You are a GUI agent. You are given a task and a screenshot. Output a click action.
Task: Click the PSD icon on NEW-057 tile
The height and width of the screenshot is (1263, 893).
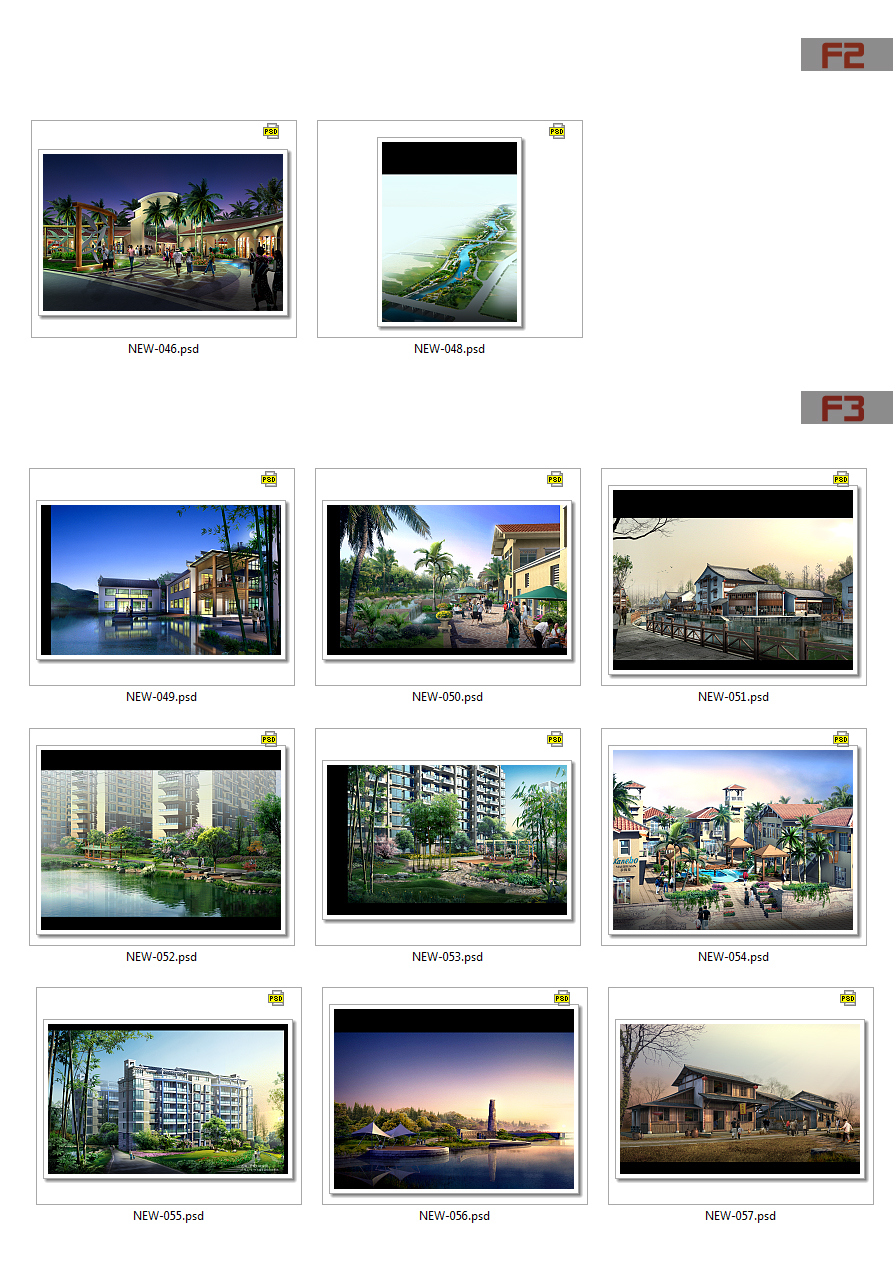coord(848,998)
